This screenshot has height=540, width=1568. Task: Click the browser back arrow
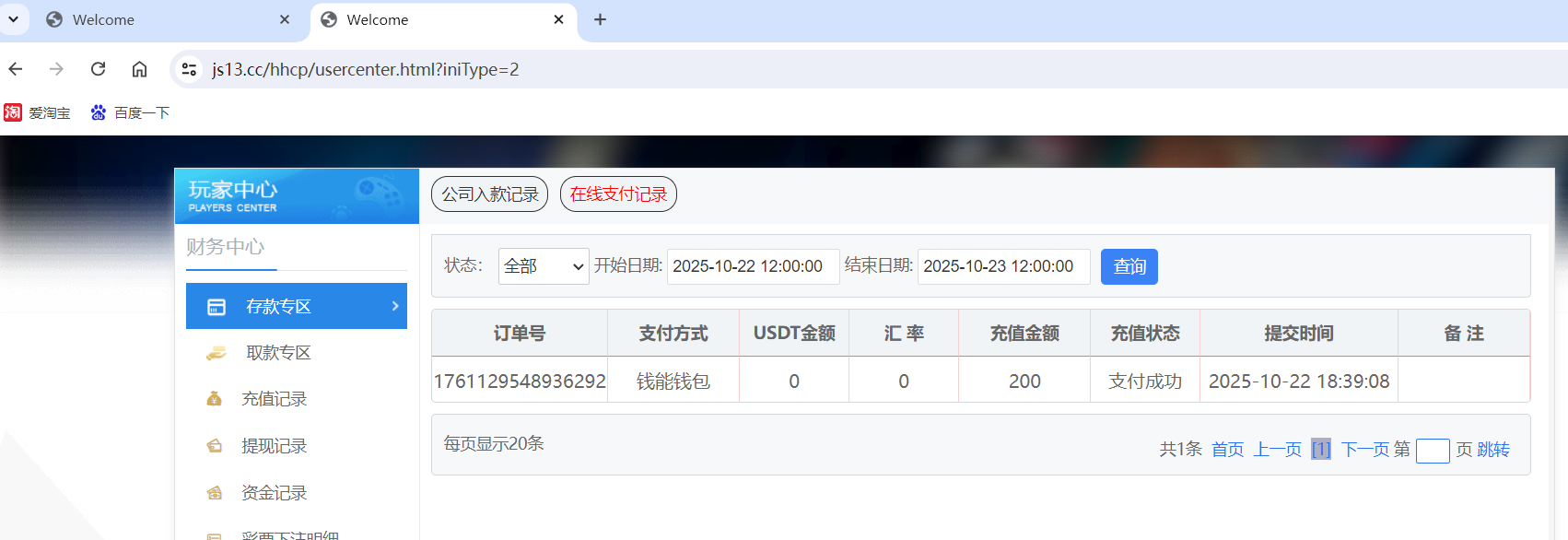[16, 69]
